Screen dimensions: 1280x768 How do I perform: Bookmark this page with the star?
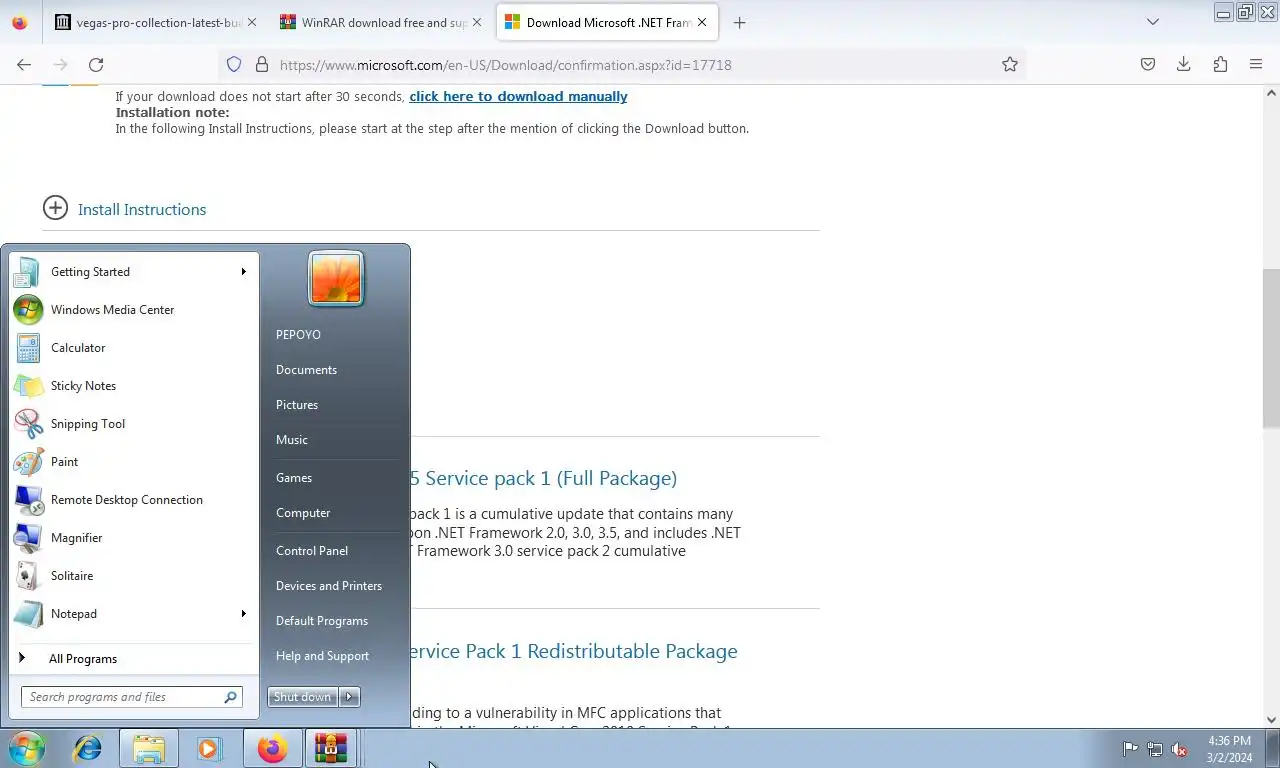click(1010, 65)
